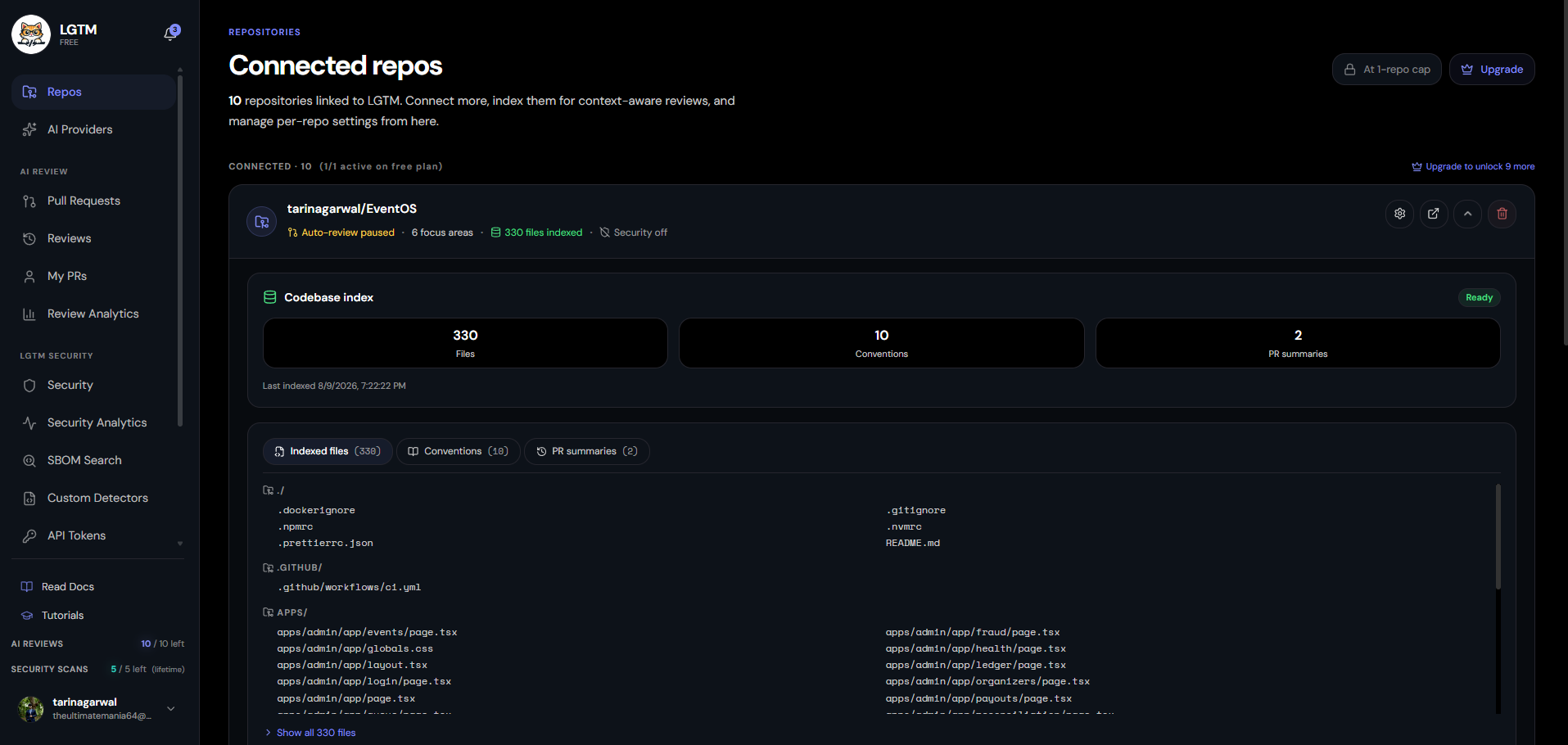Select the .npmrc file entry

click(x=295, y=526)
